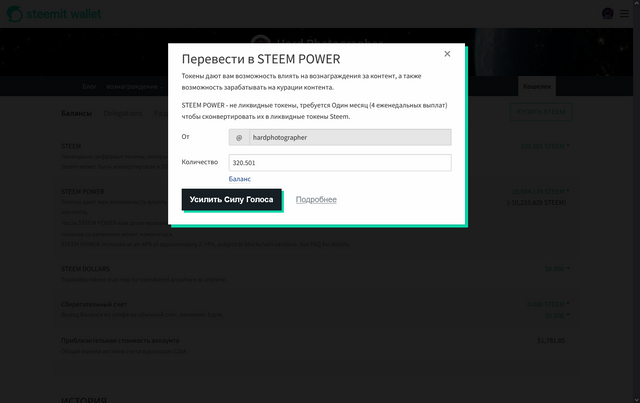Click the @ symbol prefix
This screenshot has width=640, height=403.
point(239,138)
